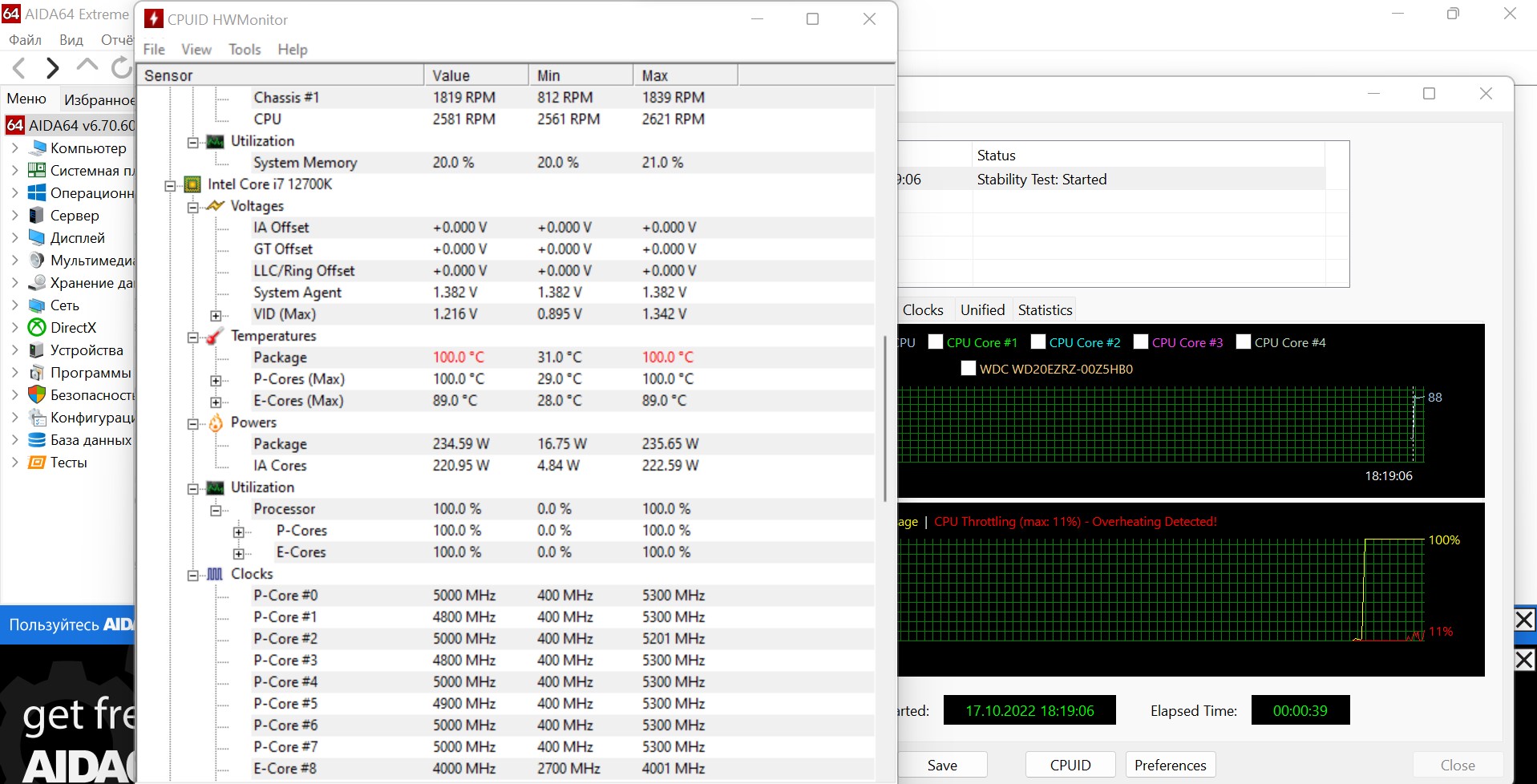Viewport: 1537px width, 784px height.
Task: Open the Tools menu in HWMonitor
Action: click(x=245, y=50)
